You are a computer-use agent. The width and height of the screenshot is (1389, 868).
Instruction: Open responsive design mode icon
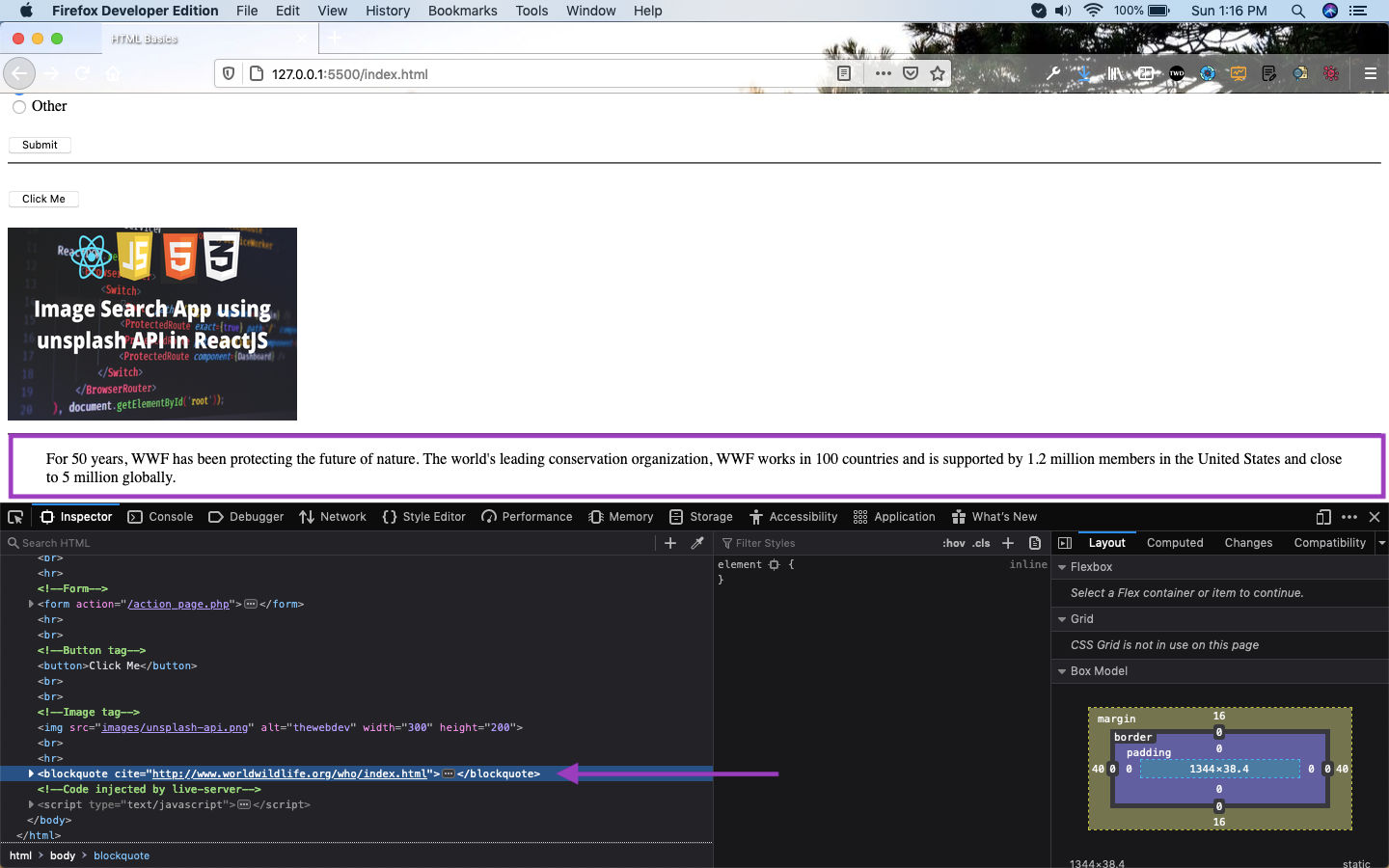pos(1323,517)
